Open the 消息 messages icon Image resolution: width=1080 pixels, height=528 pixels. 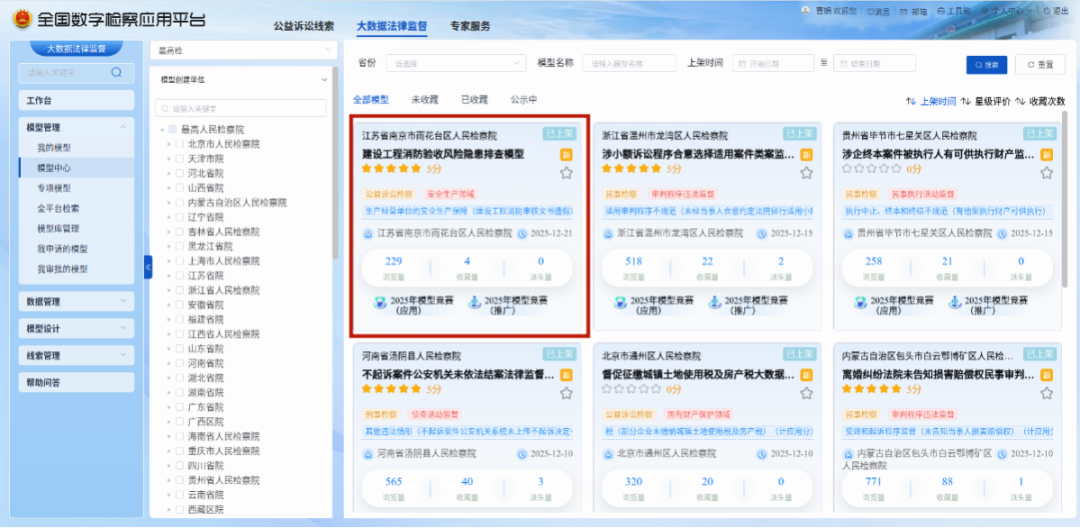pos(871,12)
